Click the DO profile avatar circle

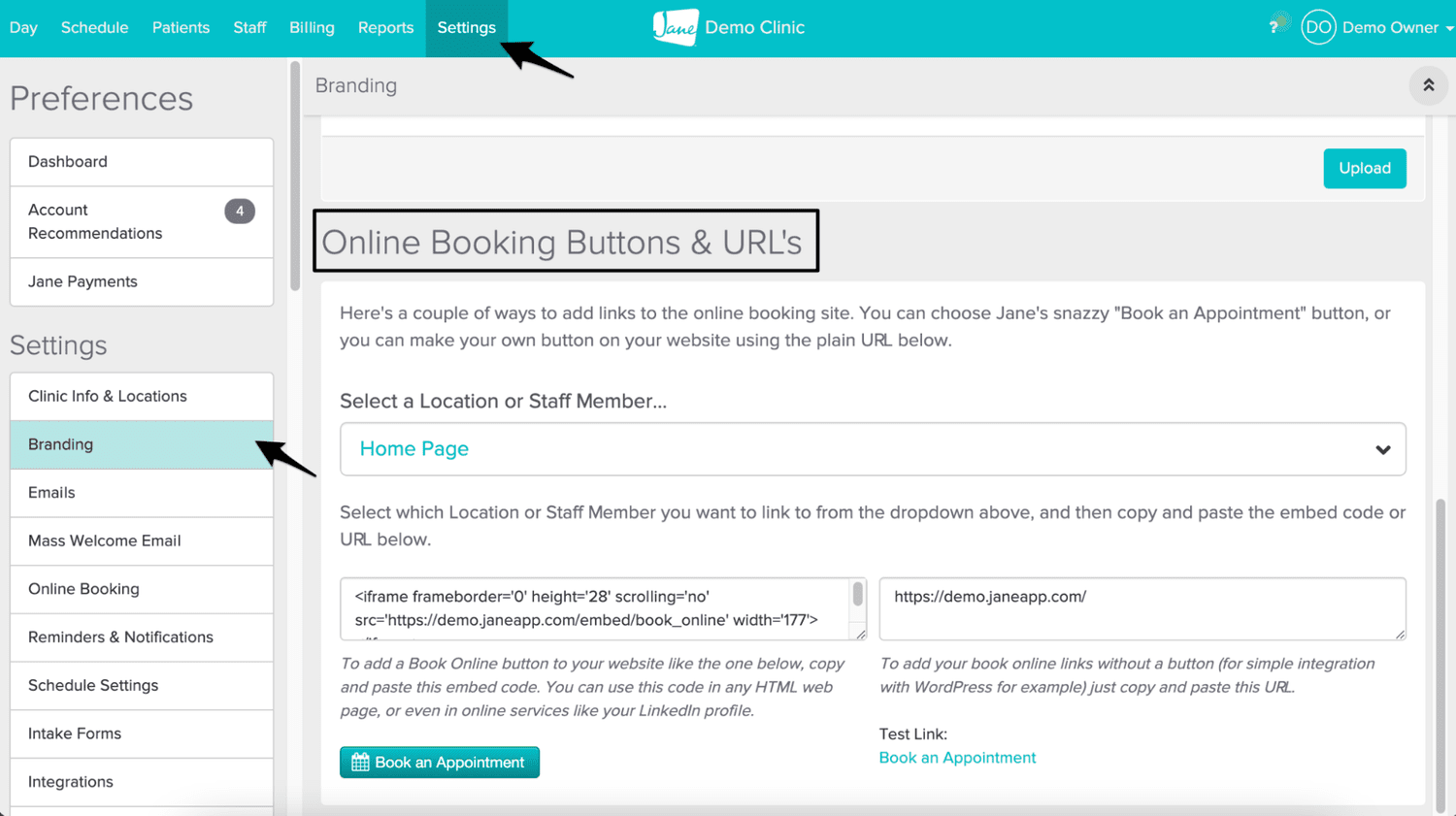(x=1318, y=27)
